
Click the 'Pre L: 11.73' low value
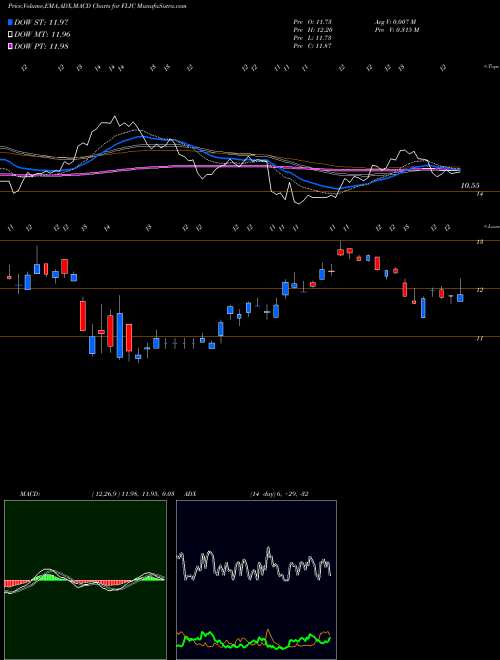coord(313,38)
